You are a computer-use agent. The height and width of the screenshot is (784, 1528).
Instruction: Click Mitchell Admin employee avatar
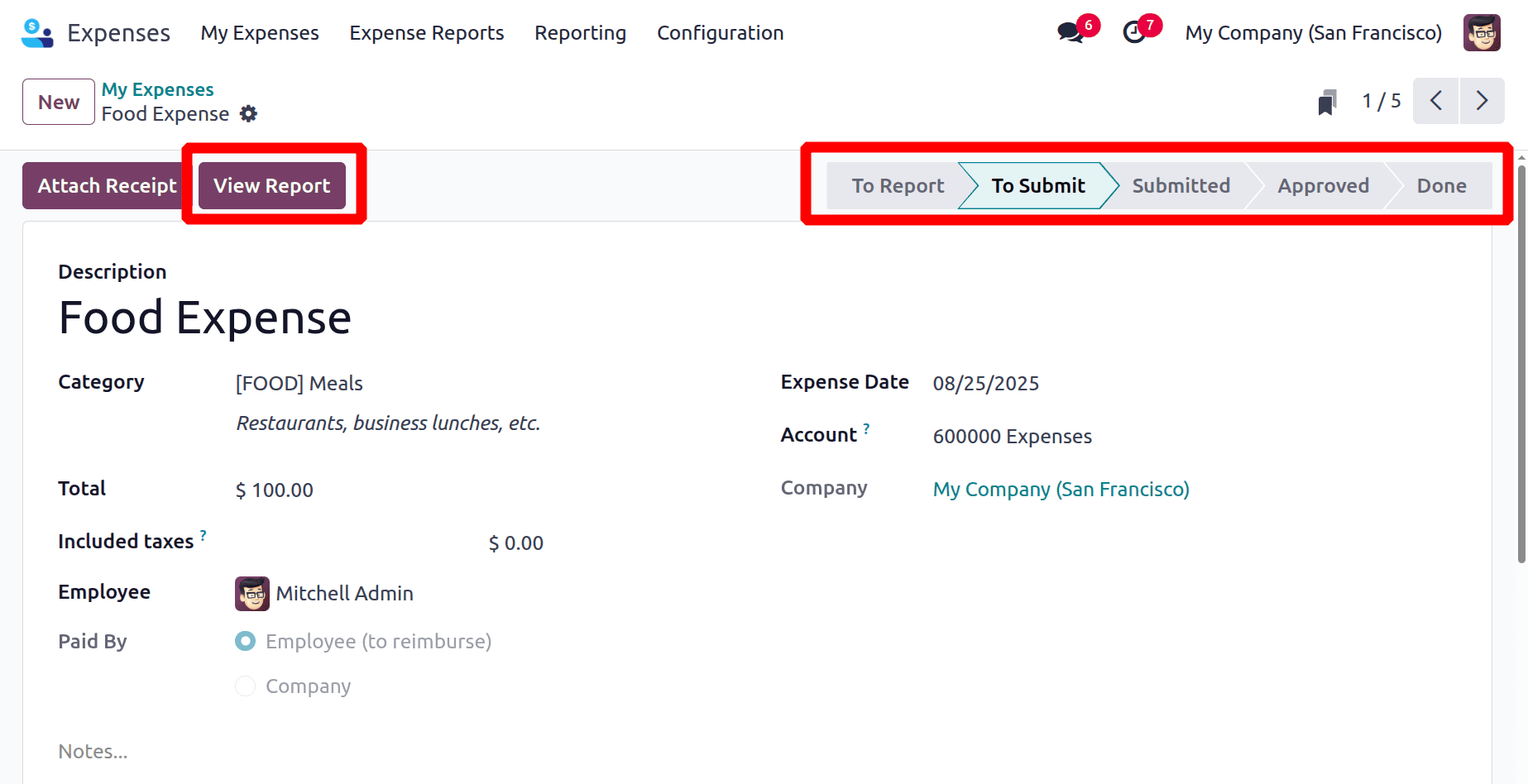tap(252, 594)
